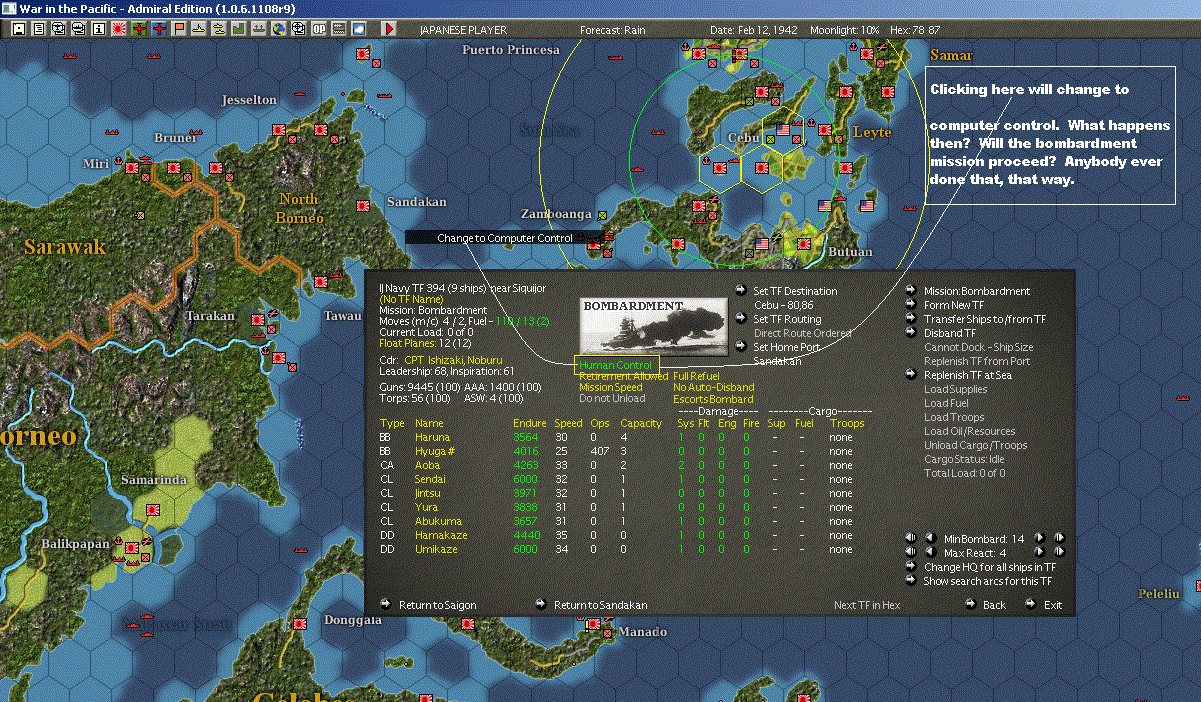1201x702 pixels.
Task: Click the rising sun flag toolbar icon
Action: 119,29
